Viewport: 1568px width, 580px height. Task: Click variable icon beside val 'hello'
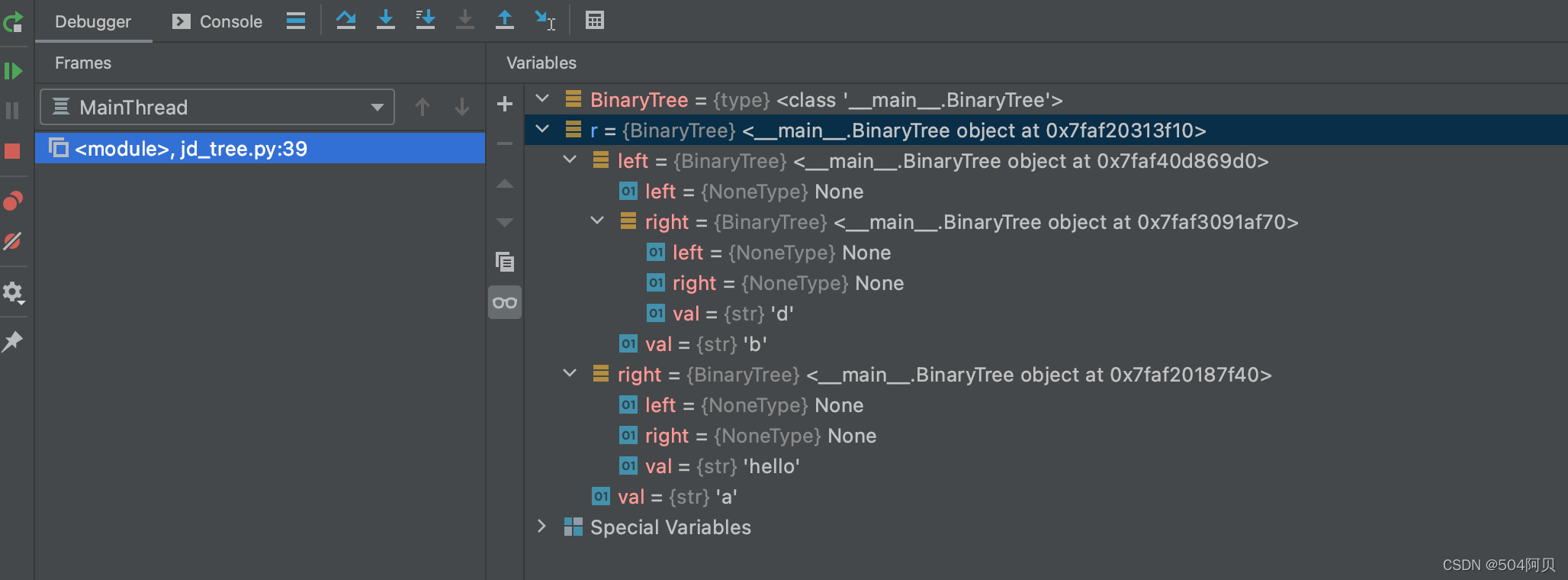pos(628,466)
